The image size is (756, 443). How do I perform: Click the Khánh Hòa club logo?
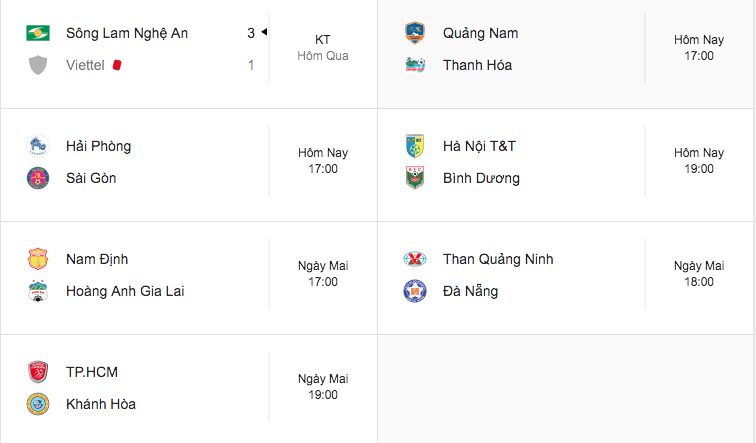point(38,404)
